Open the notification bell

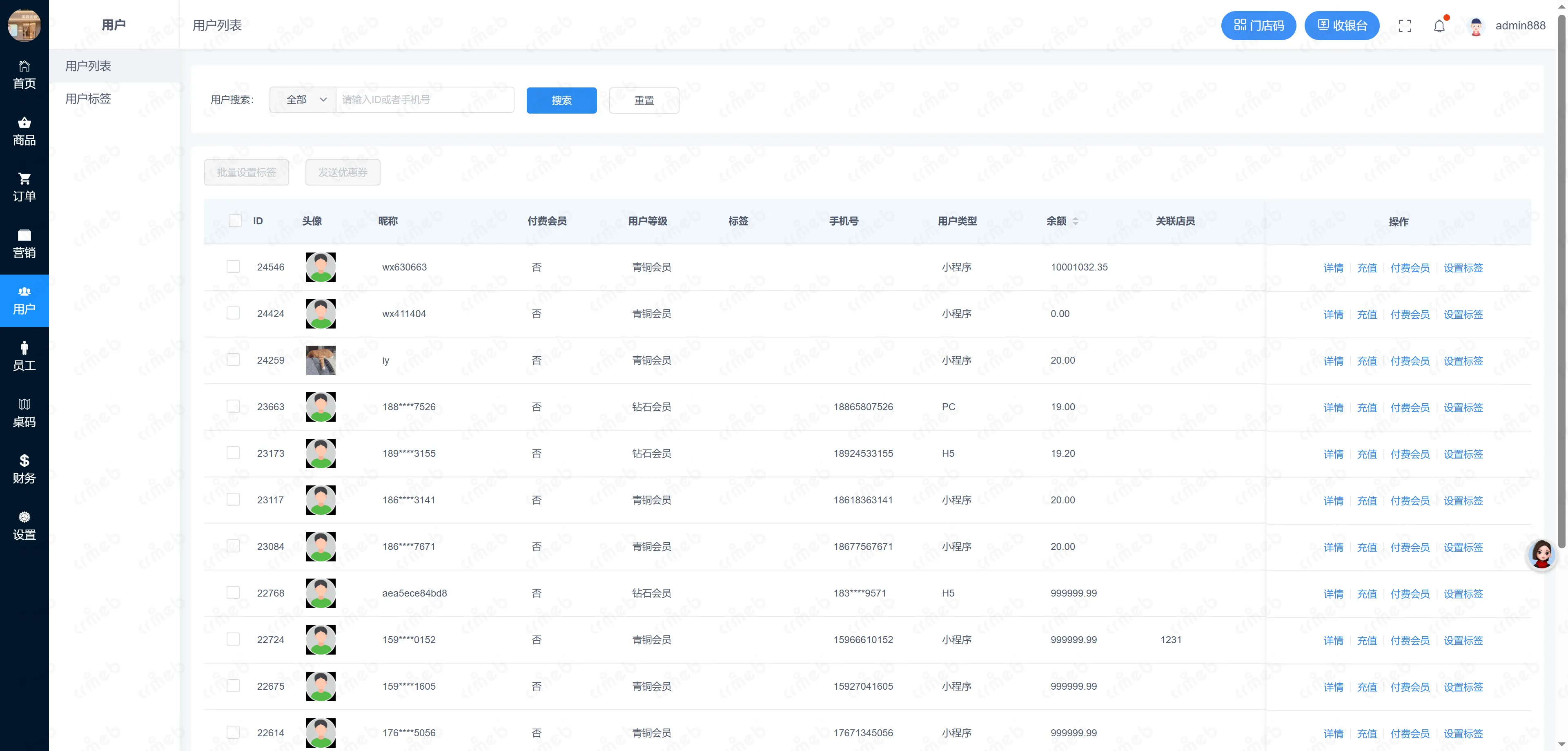click(1439, 26)
